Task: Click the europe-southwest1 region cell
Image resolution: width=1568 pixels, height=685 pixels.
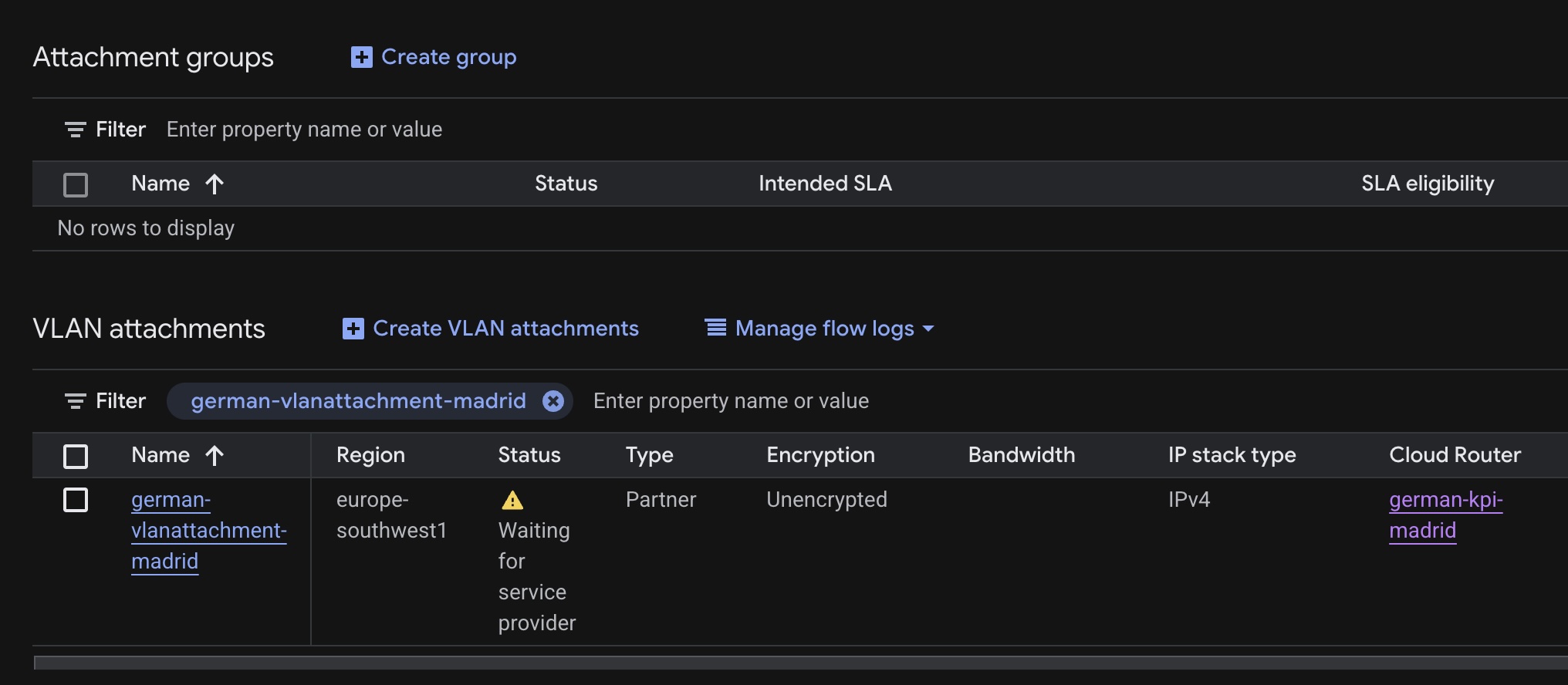Action: 392,515
